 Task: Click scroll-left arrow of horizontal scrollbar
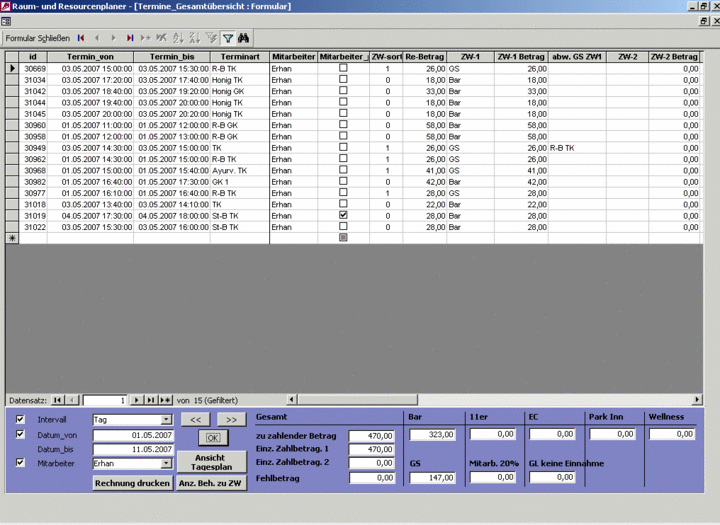point(292,400)
